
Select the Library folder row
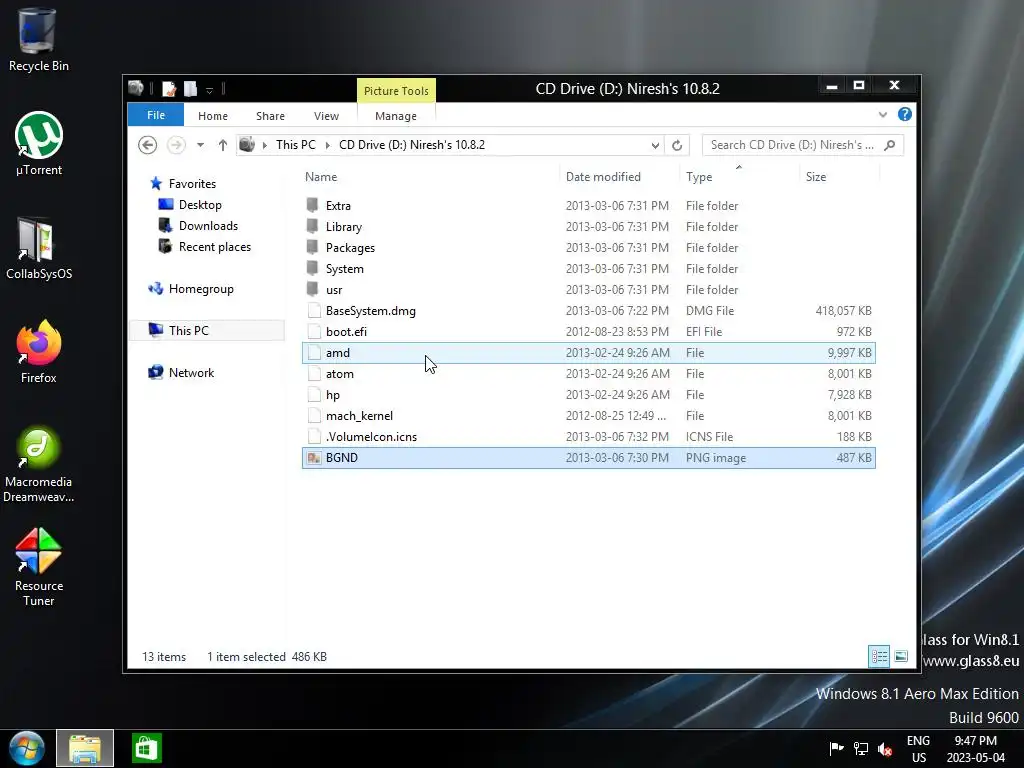tap(588, 227)
